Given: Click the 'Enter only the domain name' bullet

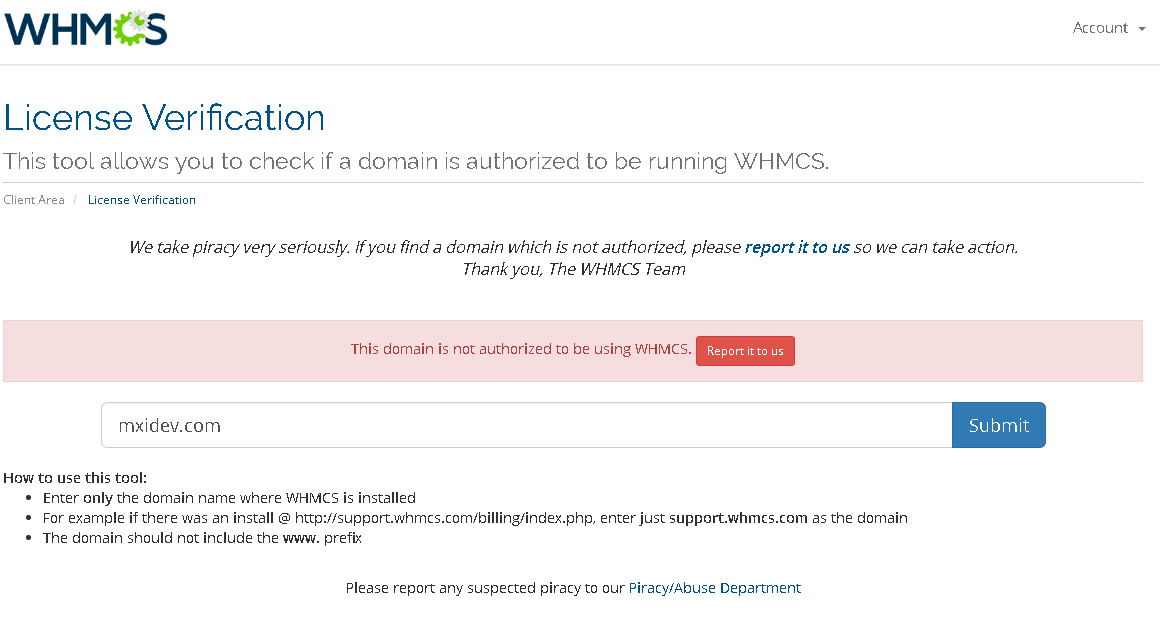Looking at the screenshot, I should (x=229, y=497).
